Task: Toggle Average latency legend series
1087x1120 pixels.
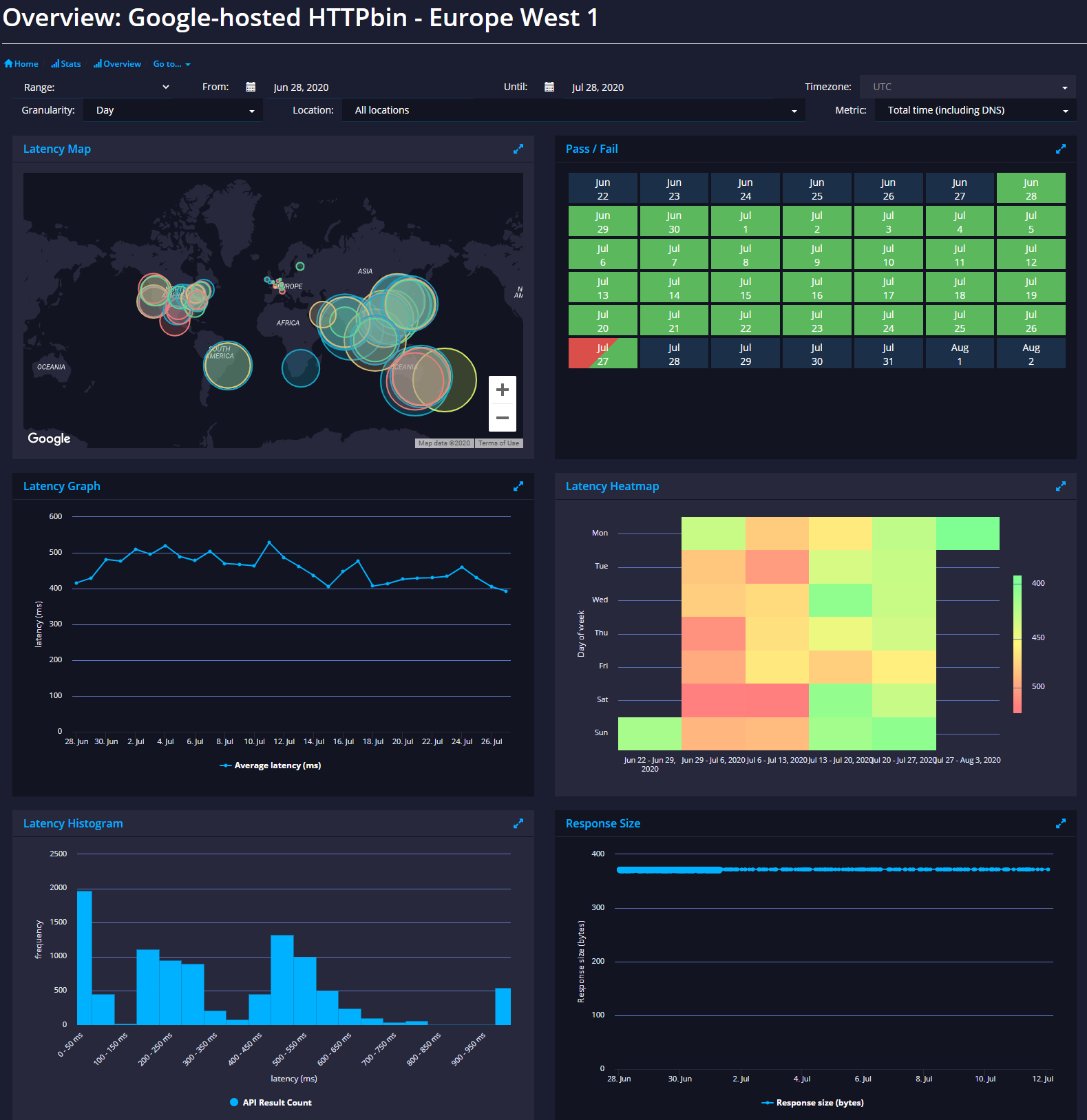Action: click(x=271, y=765)
